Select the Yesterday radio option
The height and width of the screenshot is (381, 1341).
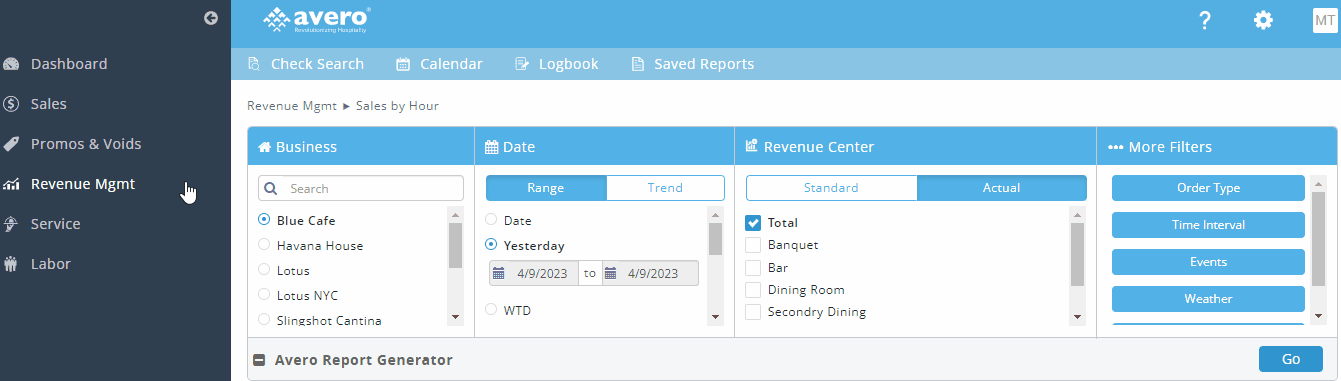[x=491, y=245]
